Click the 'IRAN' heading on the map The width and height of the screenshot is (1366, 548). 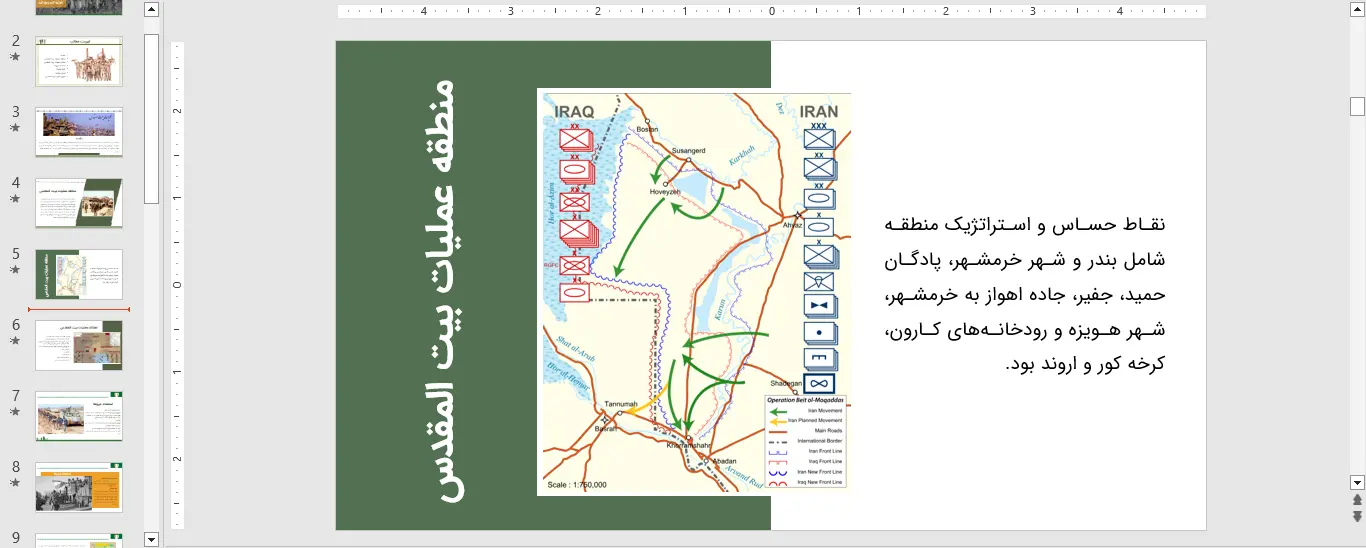click(x=819, y=112)
